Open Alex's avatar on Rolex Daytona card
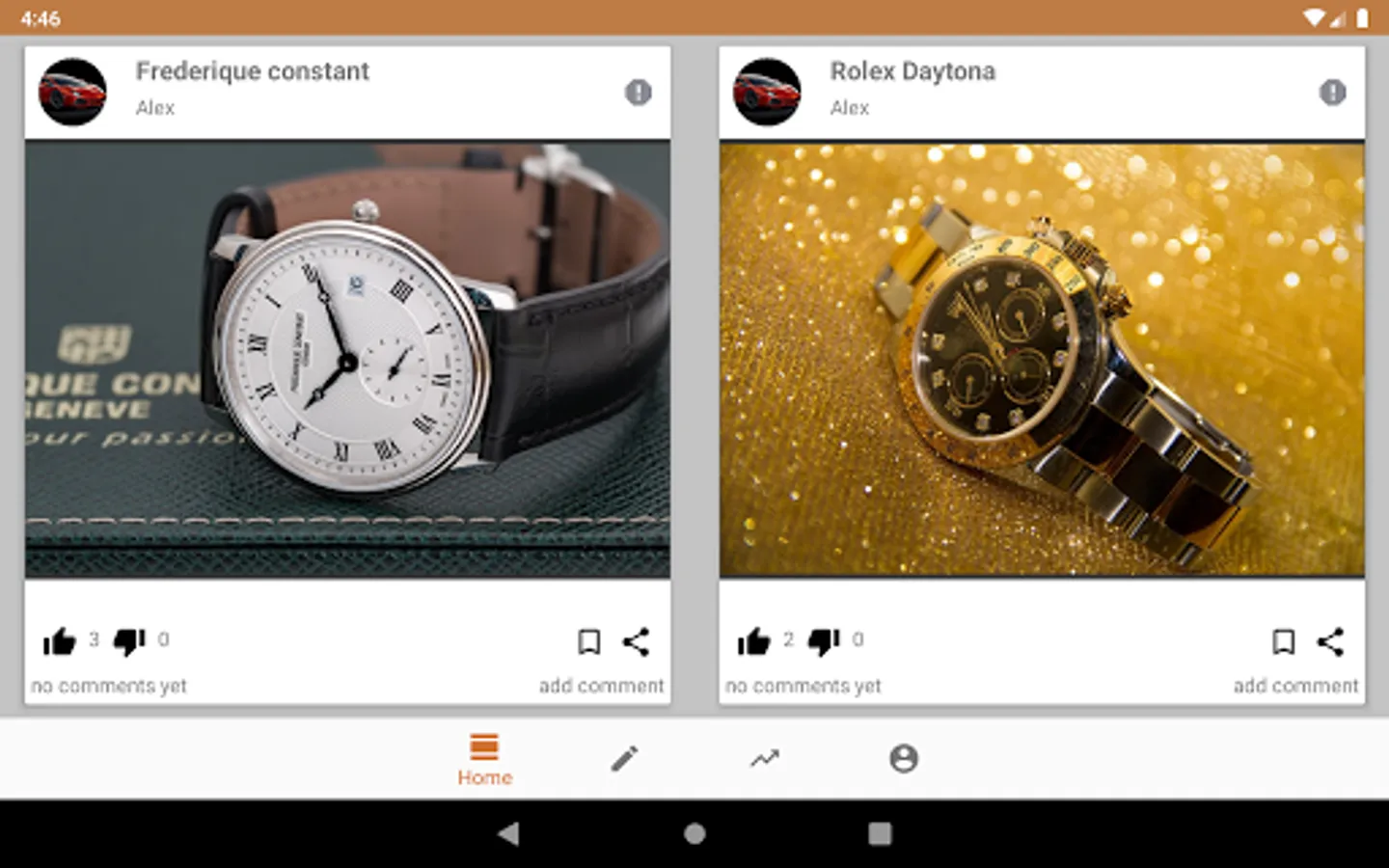1389x868 pixels. tap(767, 92)
